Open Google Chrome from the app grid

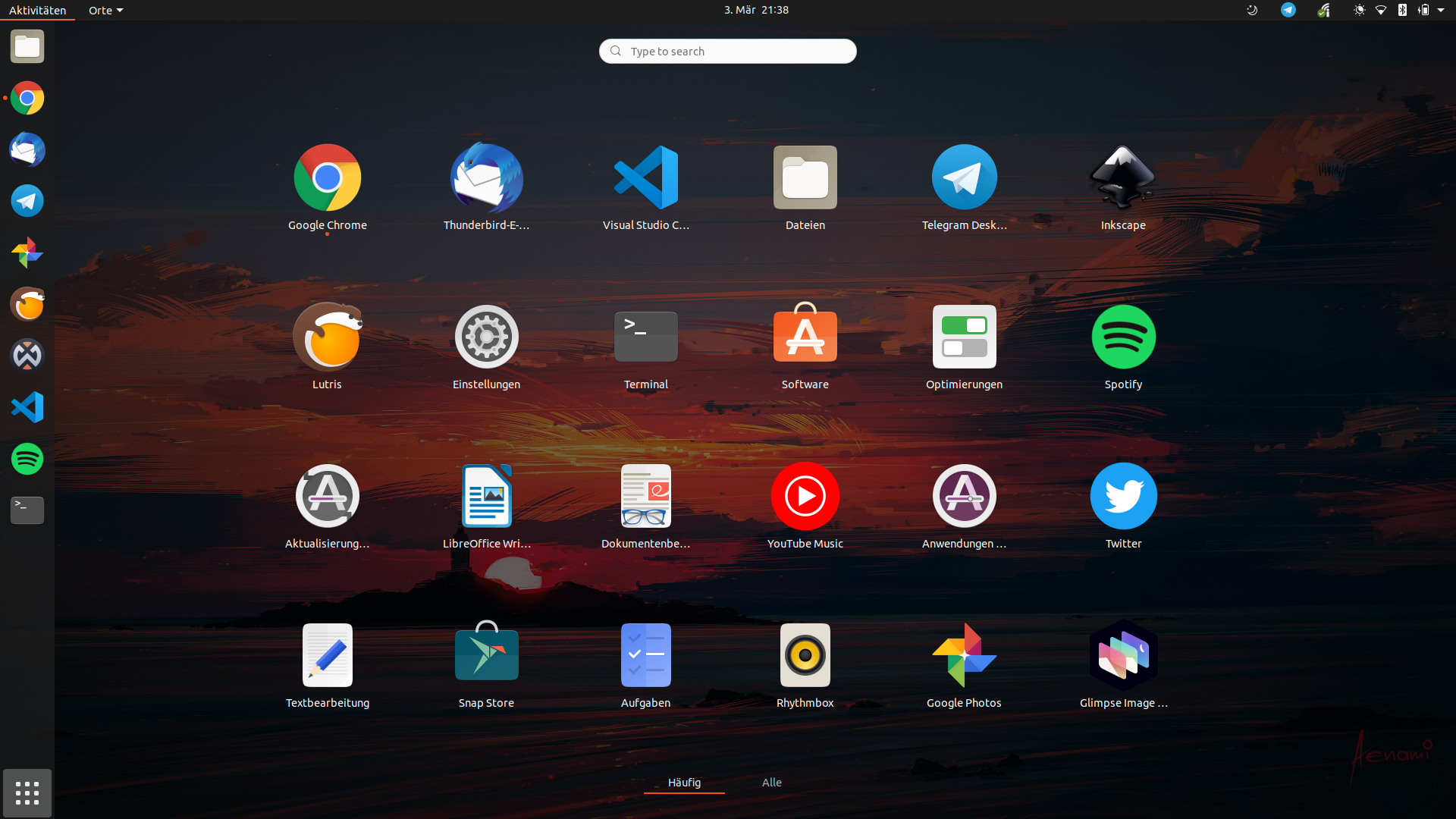pos(328,177)
